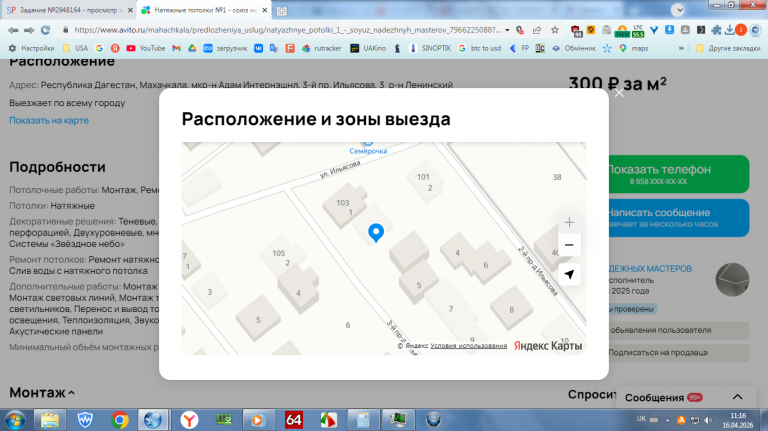Open the btc to usd bookmark
This screenshot has height=431, width=768.
[x=480, y=48]
